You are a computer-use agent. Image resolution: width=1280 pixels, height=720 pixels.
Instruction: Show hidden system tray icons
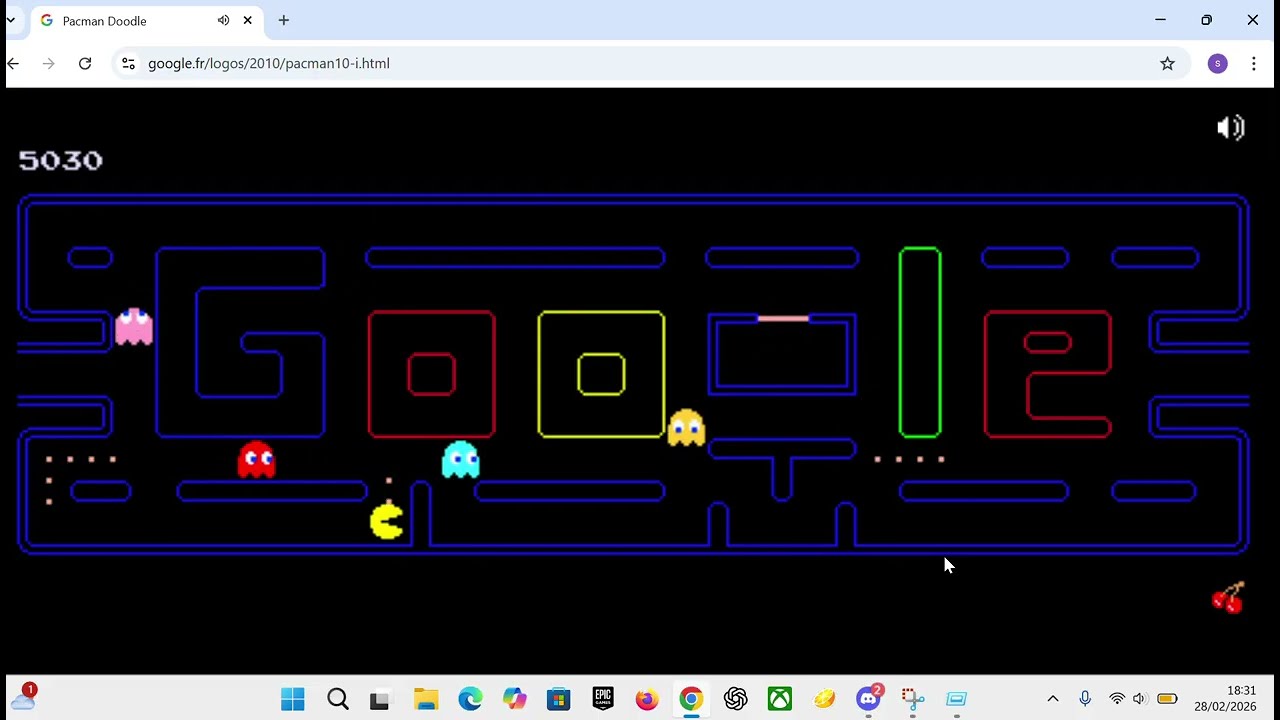[x=1052, y=699]
